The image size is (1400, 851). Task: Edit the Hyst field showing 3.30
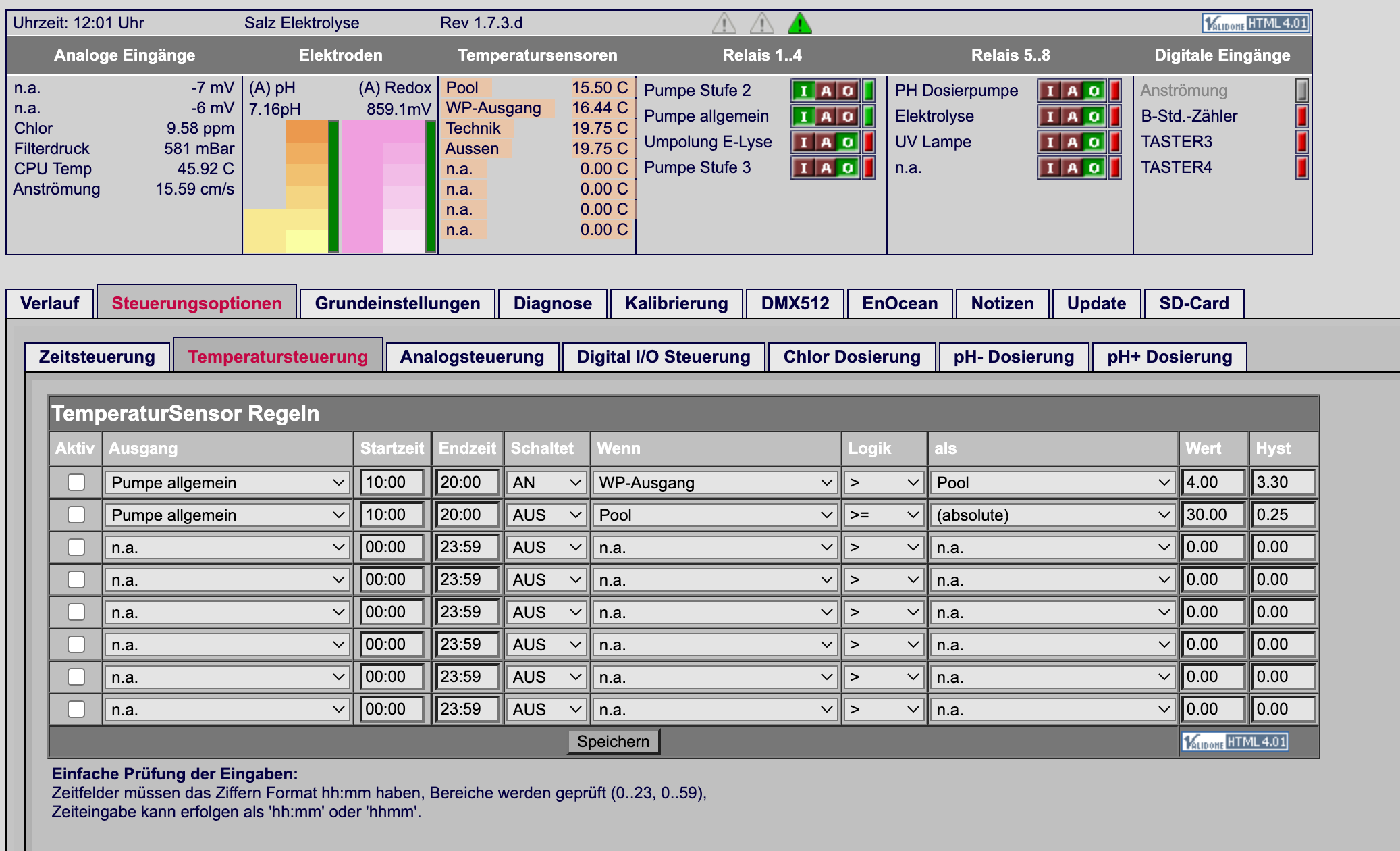(x=1283, y=482)
